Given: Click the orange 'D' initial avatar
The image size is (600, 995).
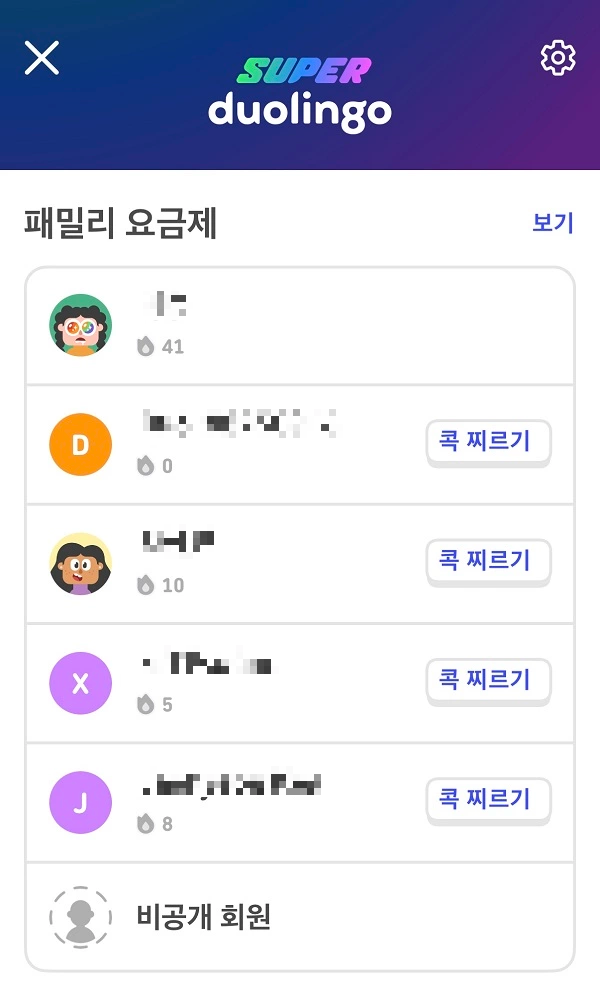Looking at the screenshot, I should (80, 444).
